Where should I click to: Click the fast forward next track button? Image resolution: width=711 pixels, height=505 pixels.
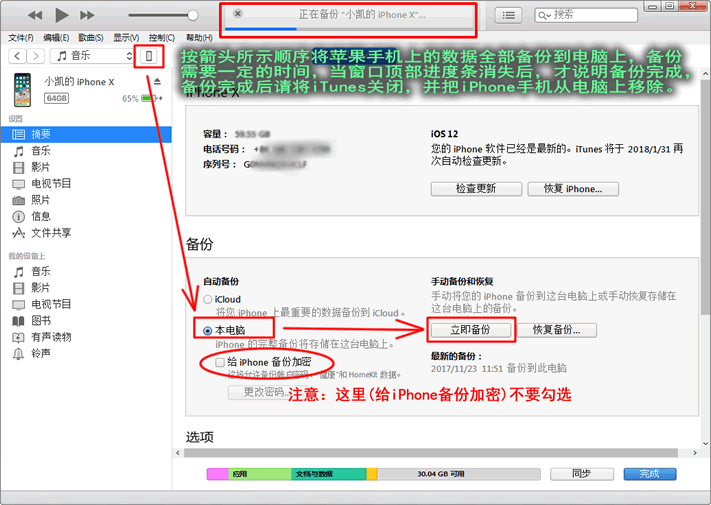tap(87, 15)
